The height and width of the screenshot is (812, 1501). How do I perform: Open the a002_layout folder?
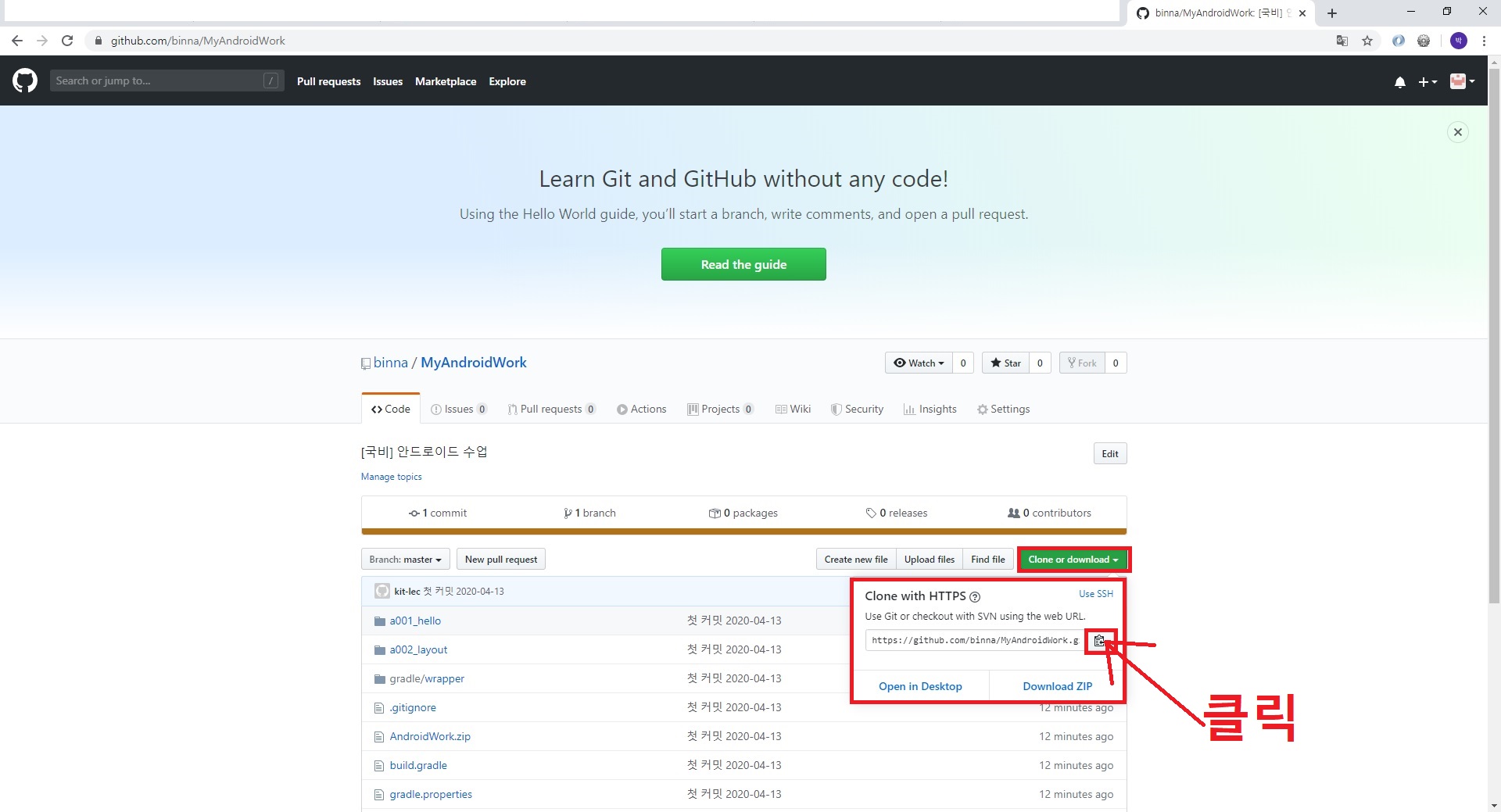click(418, 649)
